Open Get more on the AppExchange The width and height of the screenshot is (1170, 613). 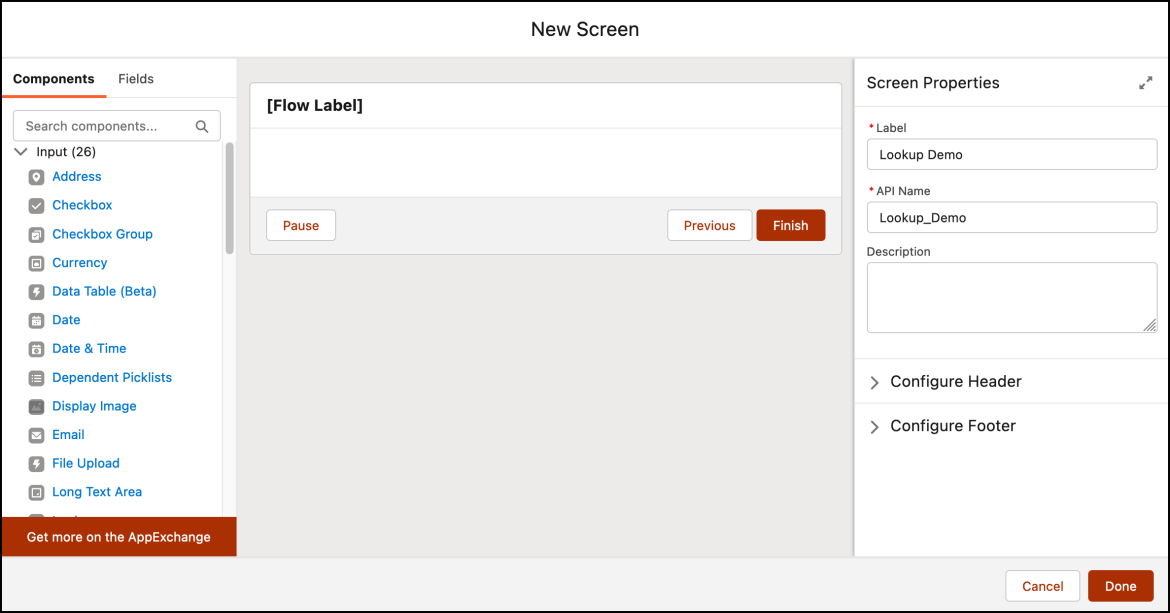pyautogui.click(x=118, y=537)
